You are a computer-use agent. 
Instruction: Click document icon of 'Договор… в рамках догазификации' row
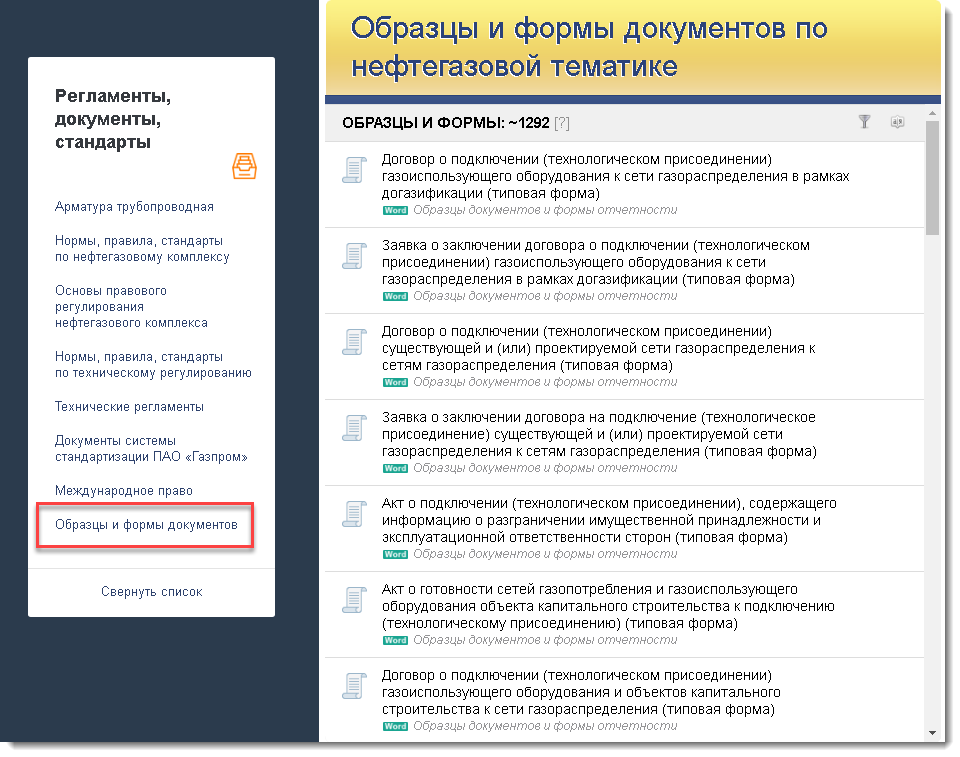(x=354, y=170)
